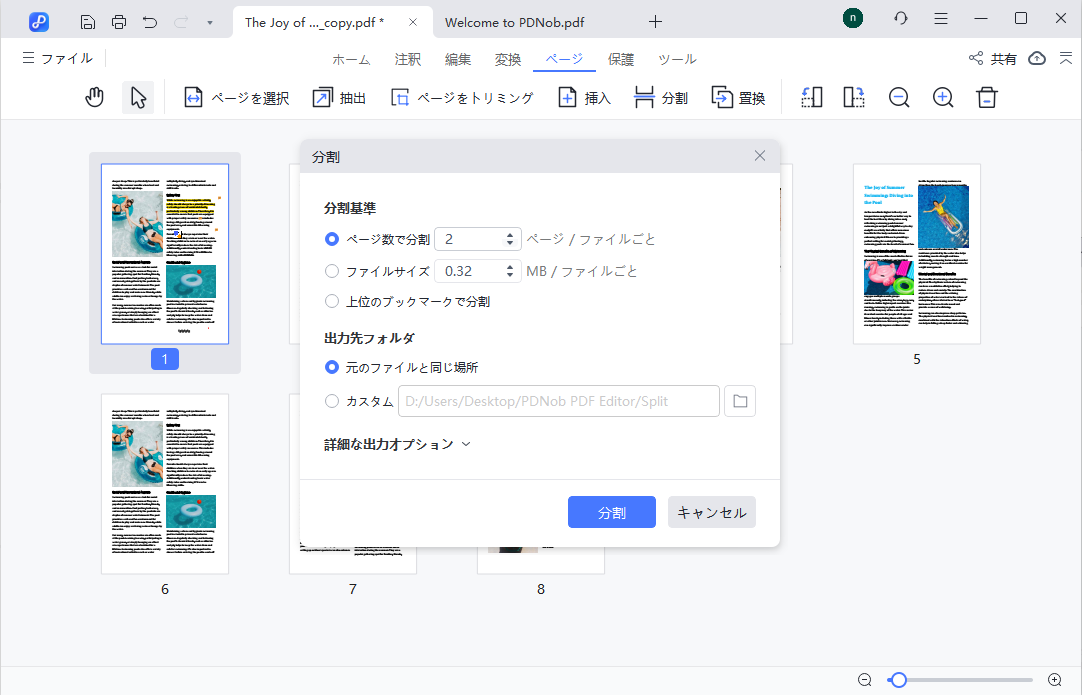The width and height of the screenshot is (1082, 695).
Task: Select the ファイルサイズ split option
Action: [x=331, y=270]
